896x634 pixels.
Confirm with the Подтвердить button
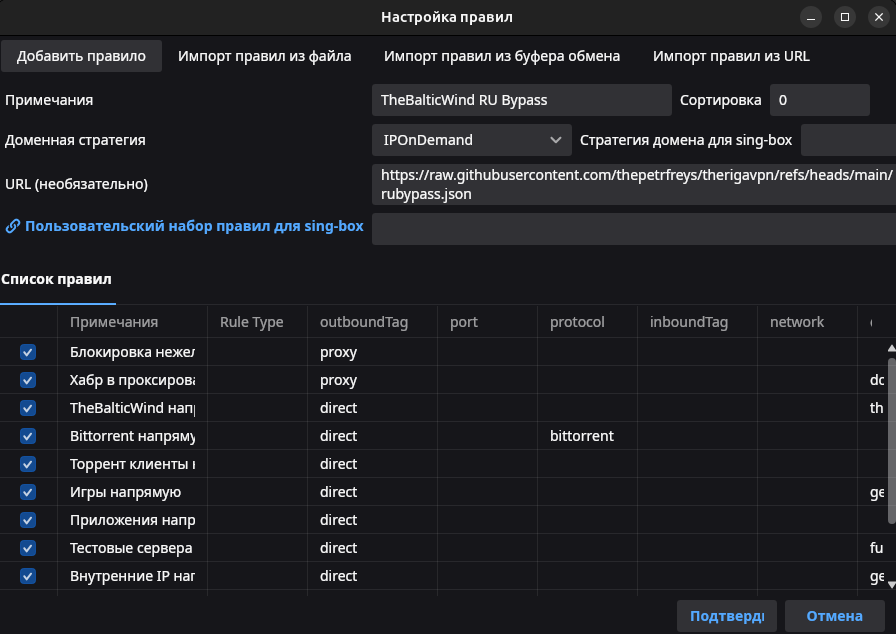[x=727, y=616]
